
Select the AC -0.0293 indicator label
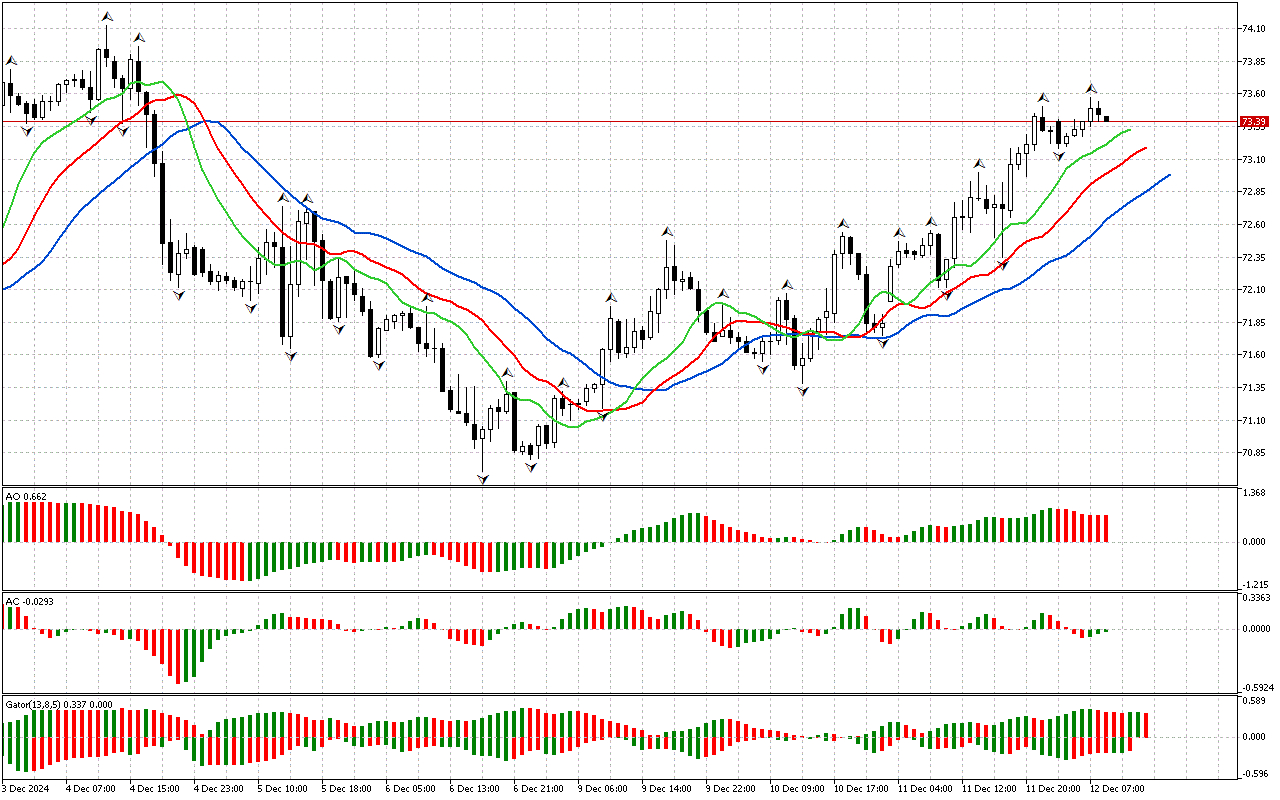click(29, 601)
